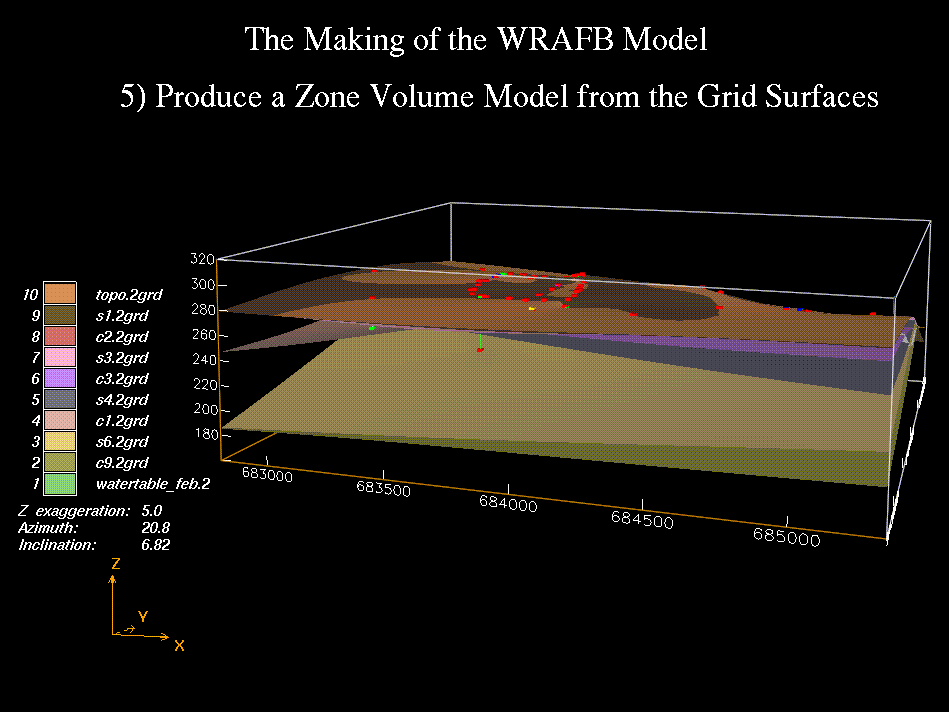Click the "The Making of the WRAFB Model" title
This screenshot has width=949, height=712.
pyautogui.click(x=476, y=39)
